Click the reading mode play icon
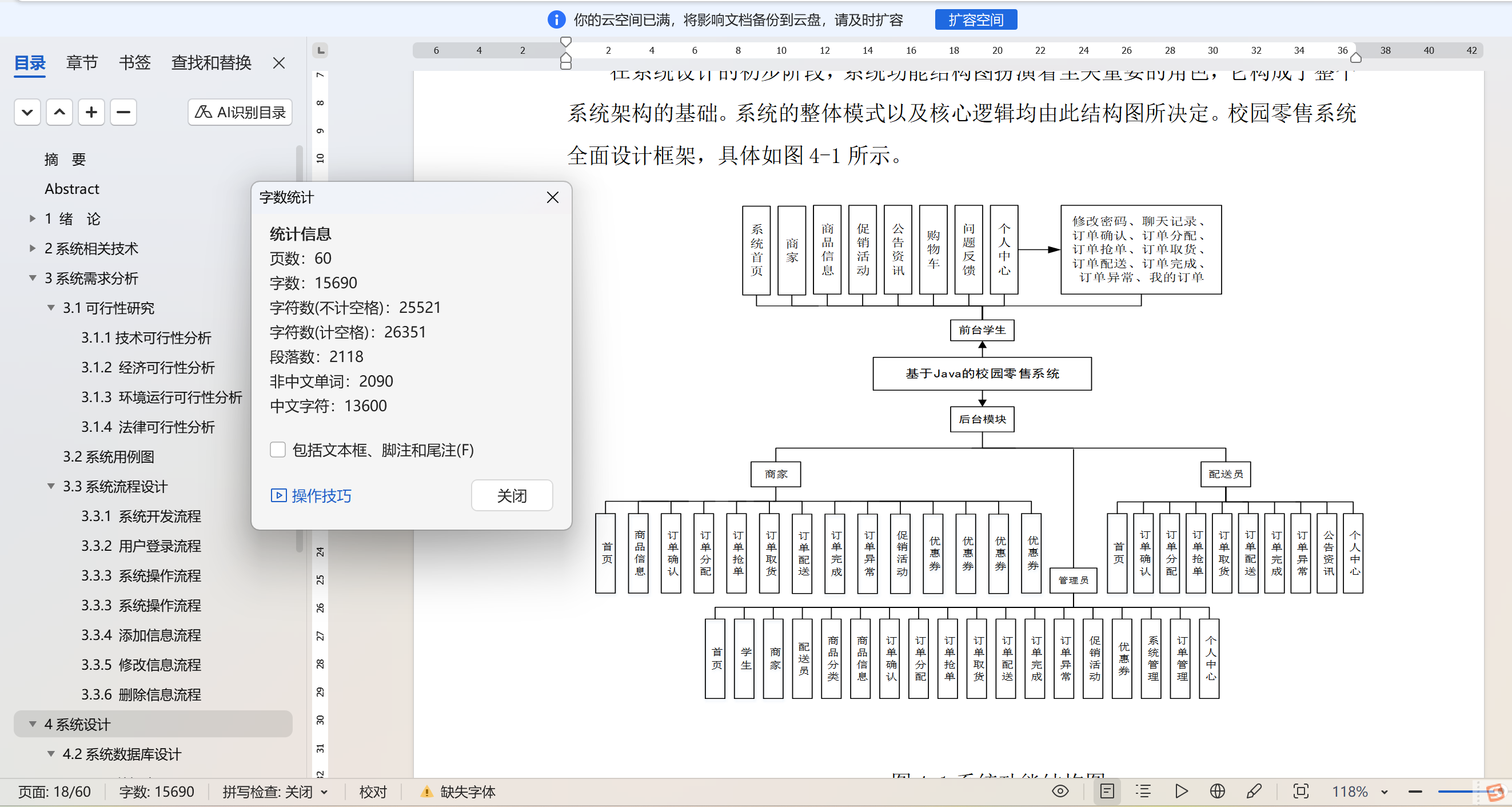Image resolution: width=1512 pixels, height=807 pixels. tap(1181, 791)
